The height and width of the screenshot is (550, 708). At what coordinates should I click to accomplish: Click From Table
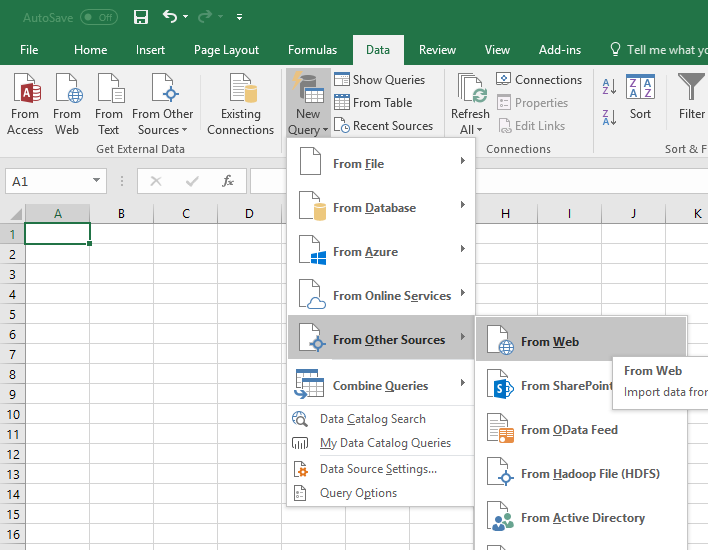(373, 103)
